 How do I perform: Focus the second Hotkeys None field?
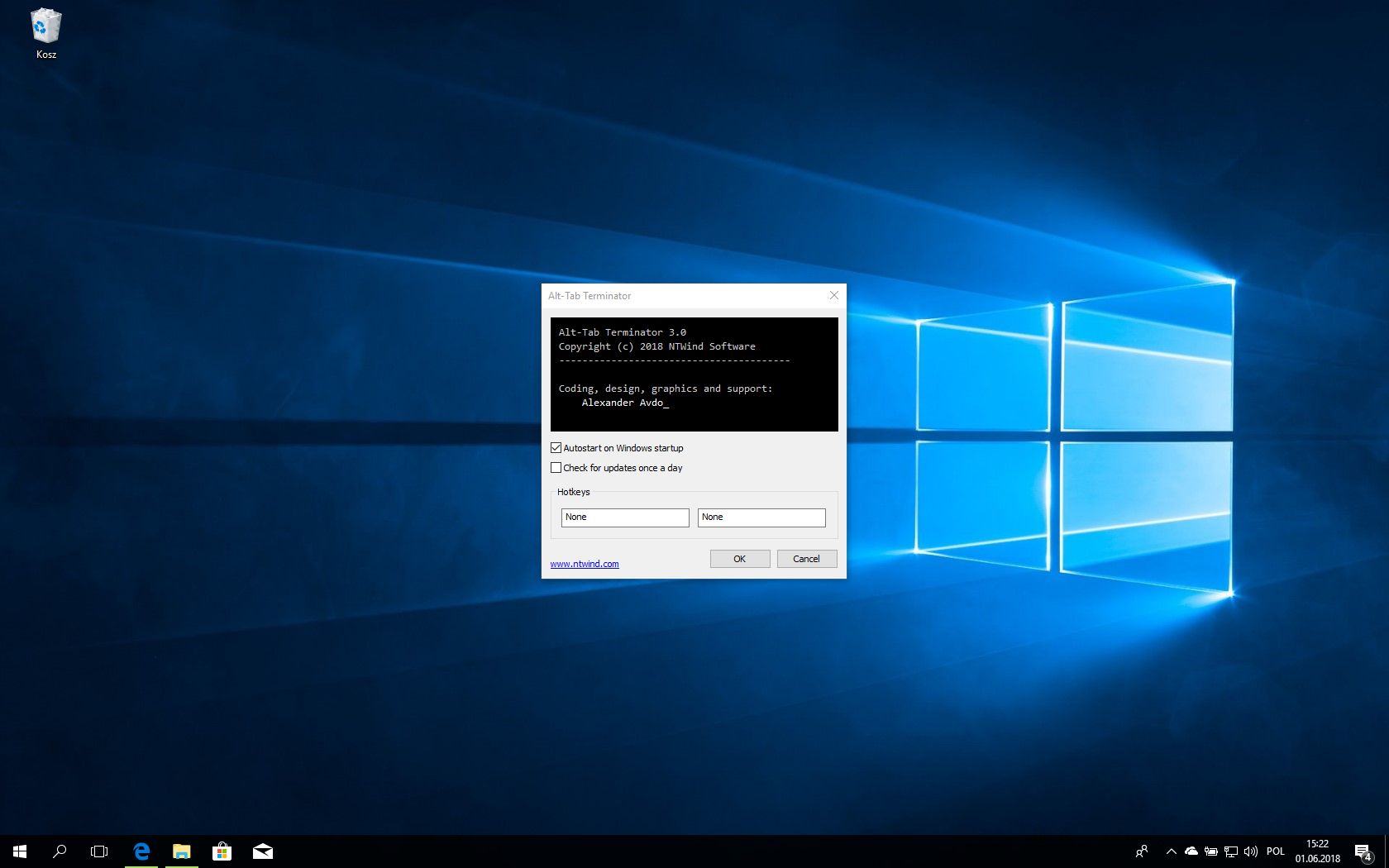coord(761,517)
